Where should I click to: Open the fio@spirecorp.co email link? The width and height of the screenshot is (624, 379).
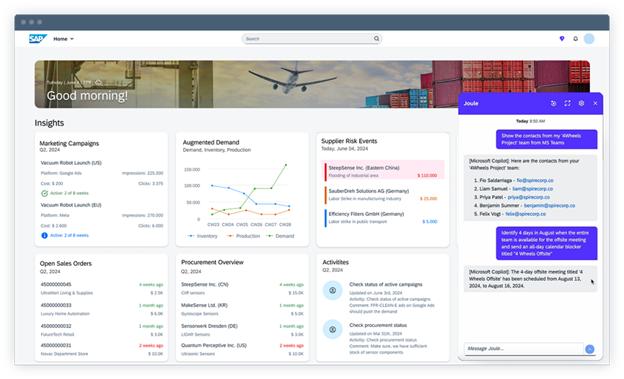tap(535, 180)
